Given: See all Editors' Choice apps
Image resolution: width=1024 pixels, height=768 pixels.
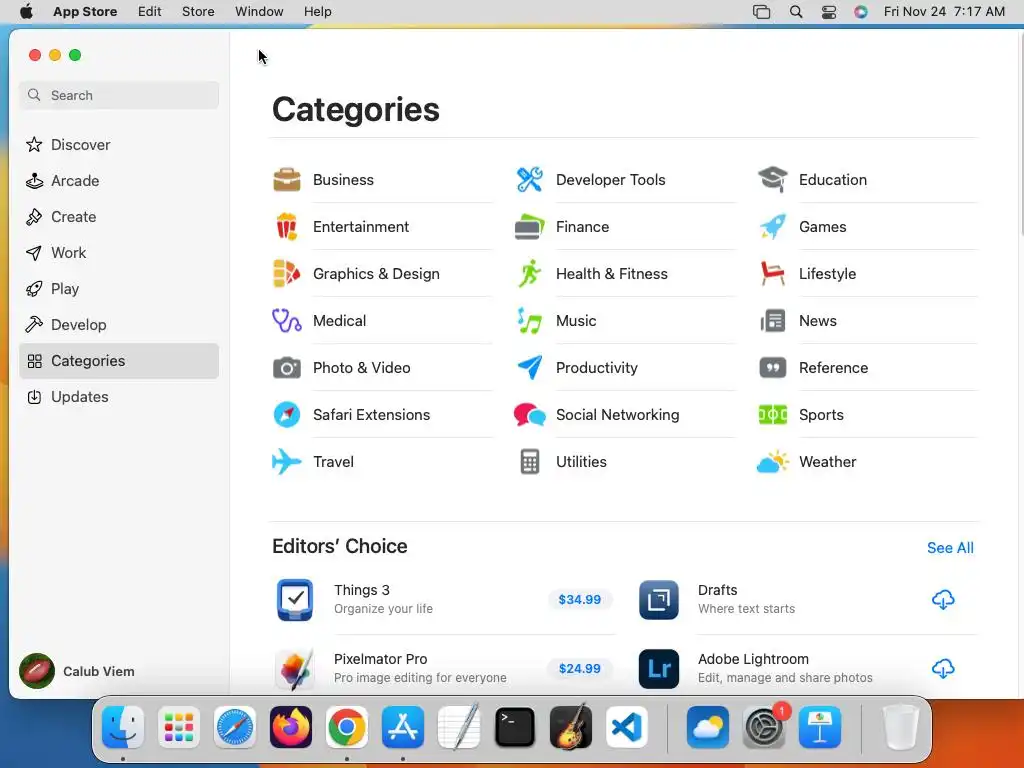Looking at the screenshot, I should pos(950,548).
